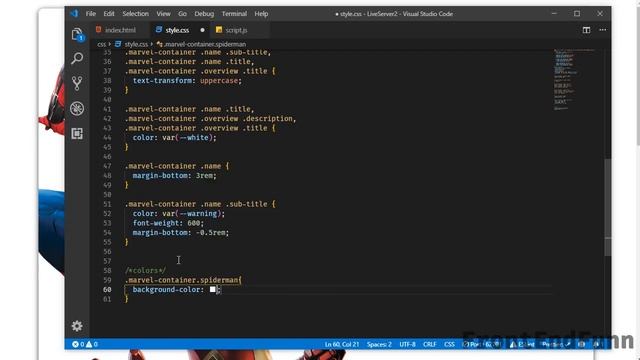
Task: Click the JS file icon on script.js tab
Action: (x=219, y=30)
